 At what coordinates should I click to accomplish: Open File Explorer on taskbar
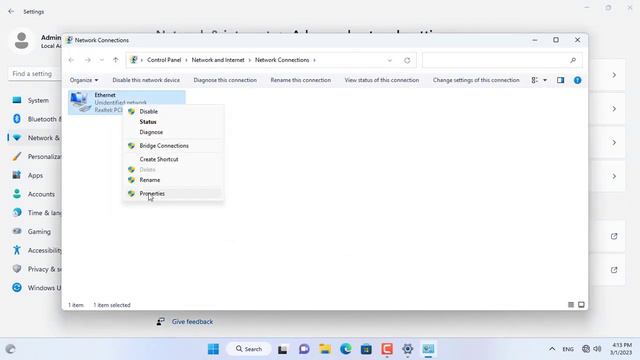coord(325,349)
